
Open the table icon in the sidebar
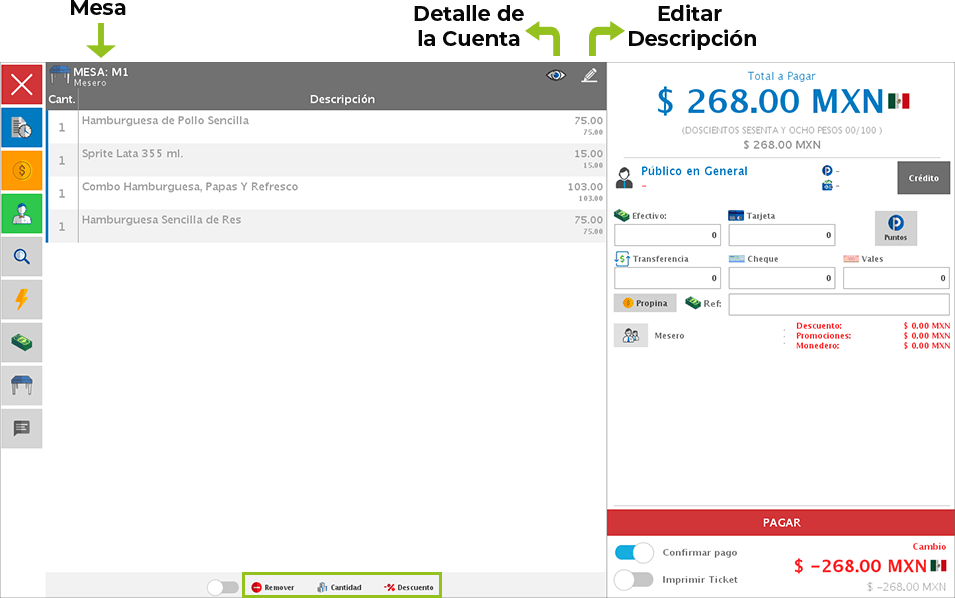click(x=22, y=385)
